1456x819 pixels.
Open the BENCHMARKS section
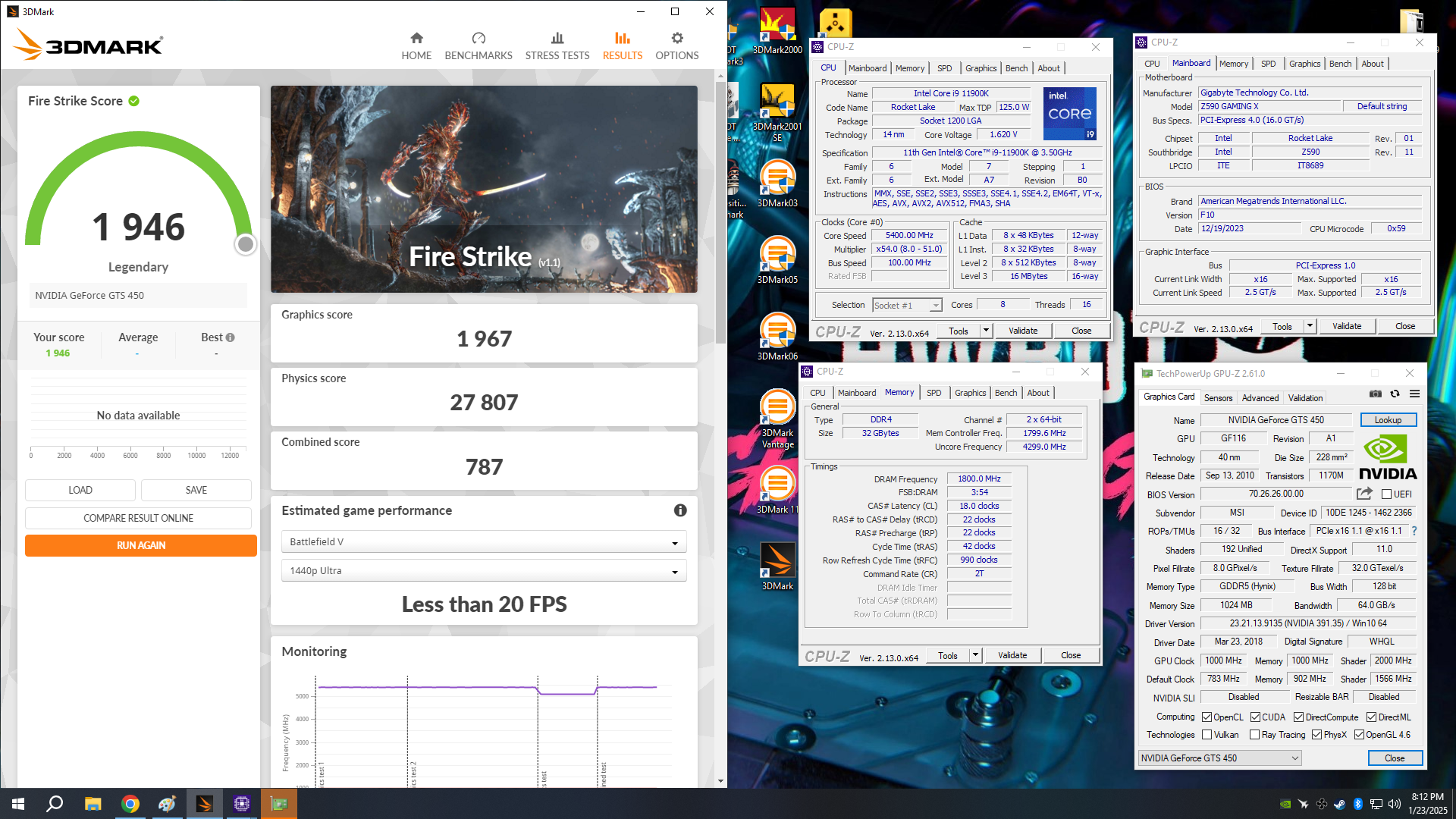pyautogui.click(x=479, y=46)
